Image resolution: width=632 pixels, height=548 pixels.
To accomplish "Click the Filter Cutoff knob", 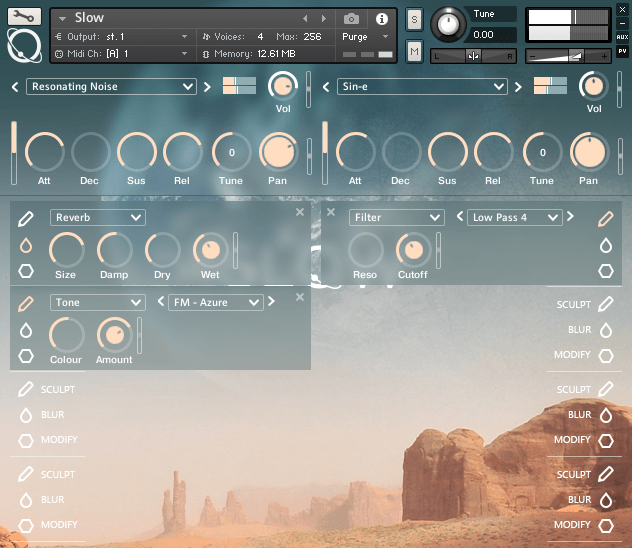I will point(413,250).
